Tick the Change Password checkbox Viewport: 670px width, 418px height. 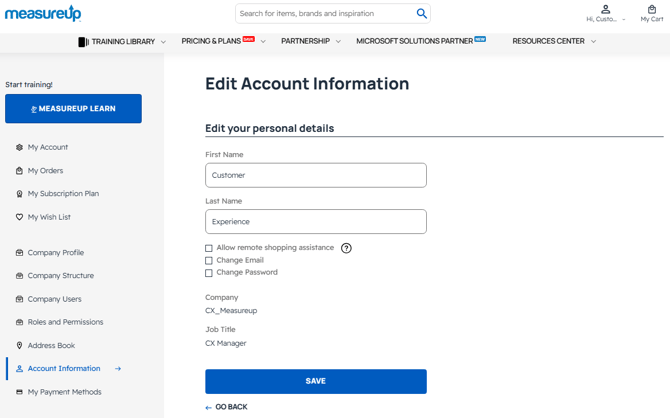(x=209, y=273)
